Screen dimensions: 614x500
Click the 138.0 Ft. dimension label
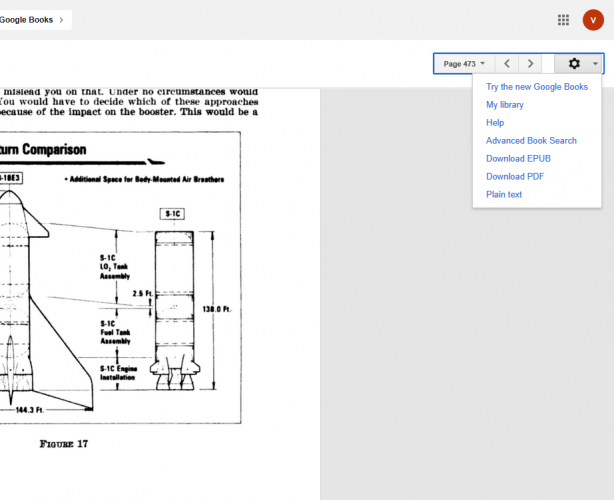tap(217, 309)
